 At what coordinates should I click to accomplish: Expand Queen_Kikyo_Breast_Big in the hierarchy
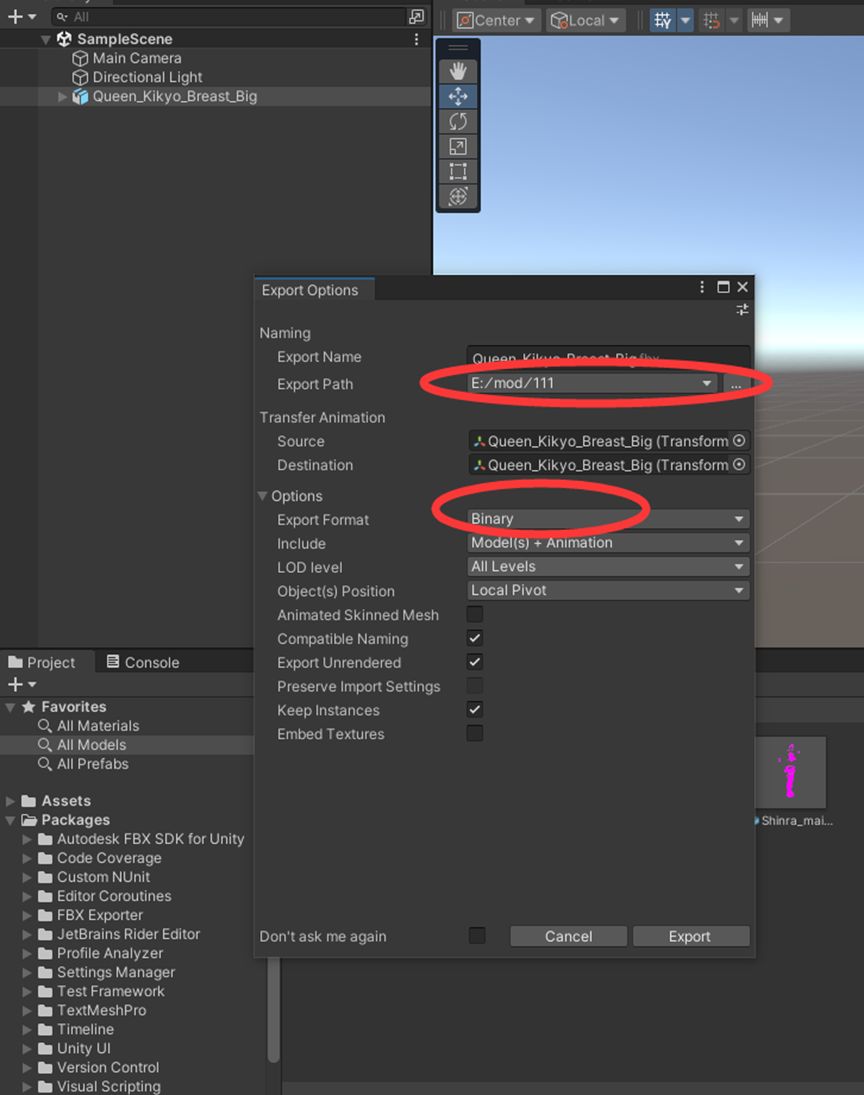click(63, 97)
